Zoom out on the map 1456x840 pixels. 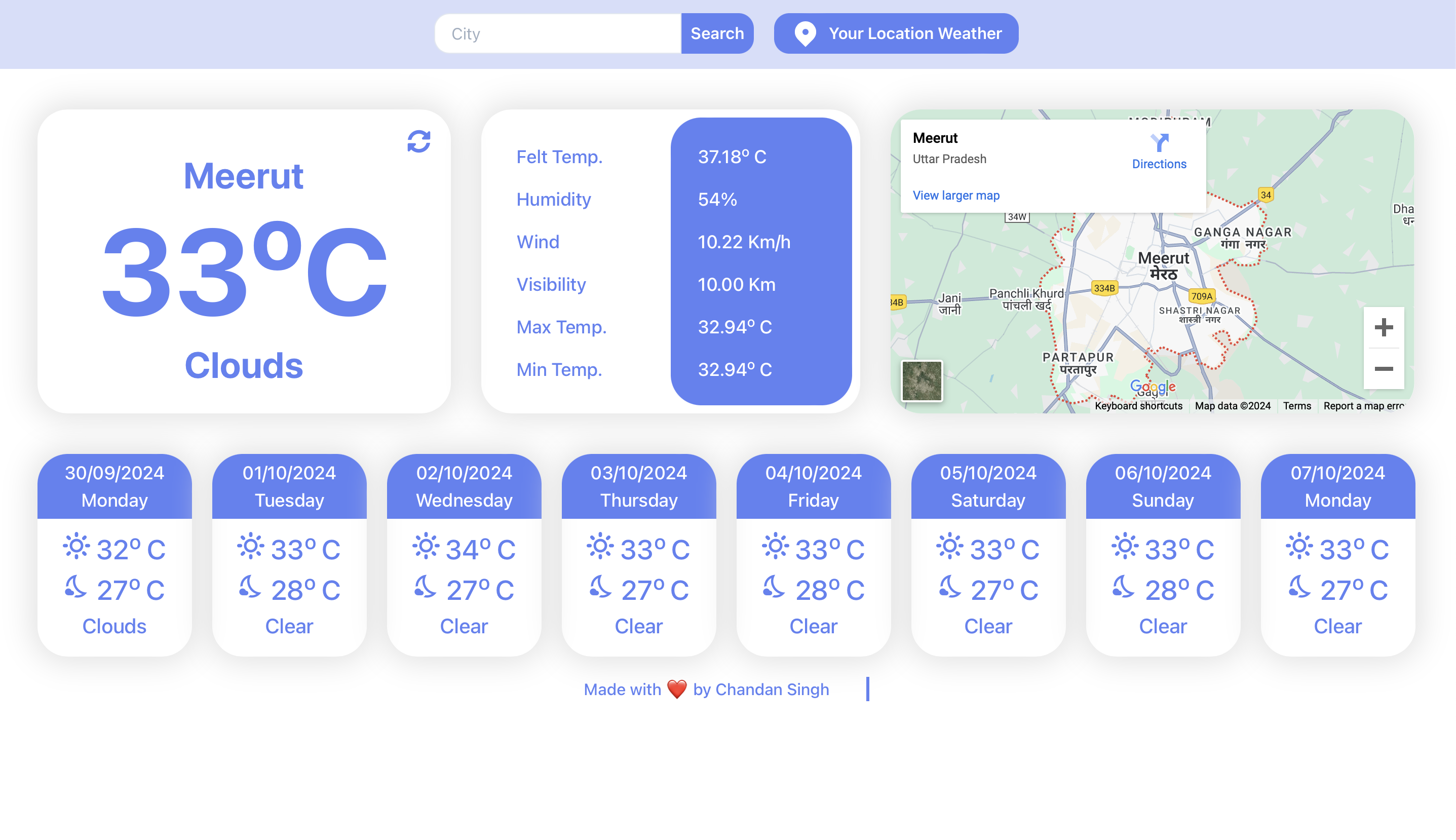pos(1384,369)
